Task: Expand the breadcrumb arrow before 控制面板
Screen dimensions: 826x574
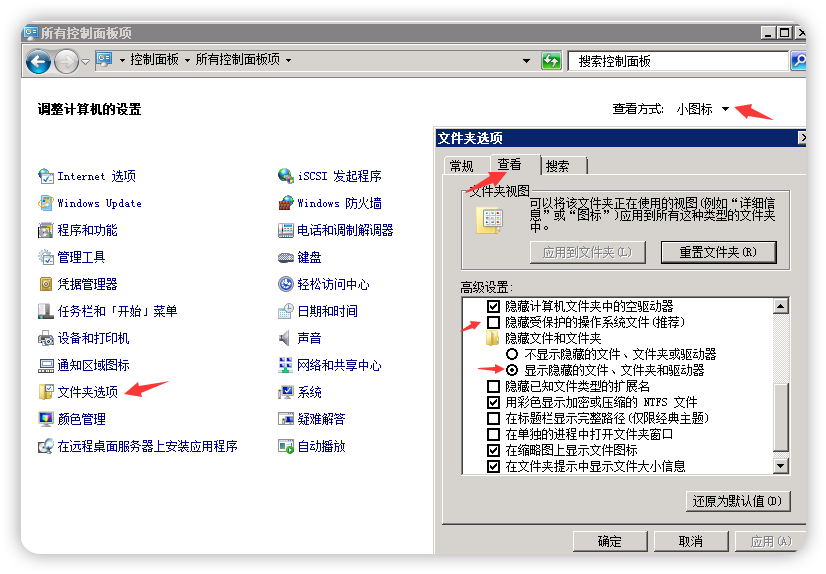Action: (122, 61)
